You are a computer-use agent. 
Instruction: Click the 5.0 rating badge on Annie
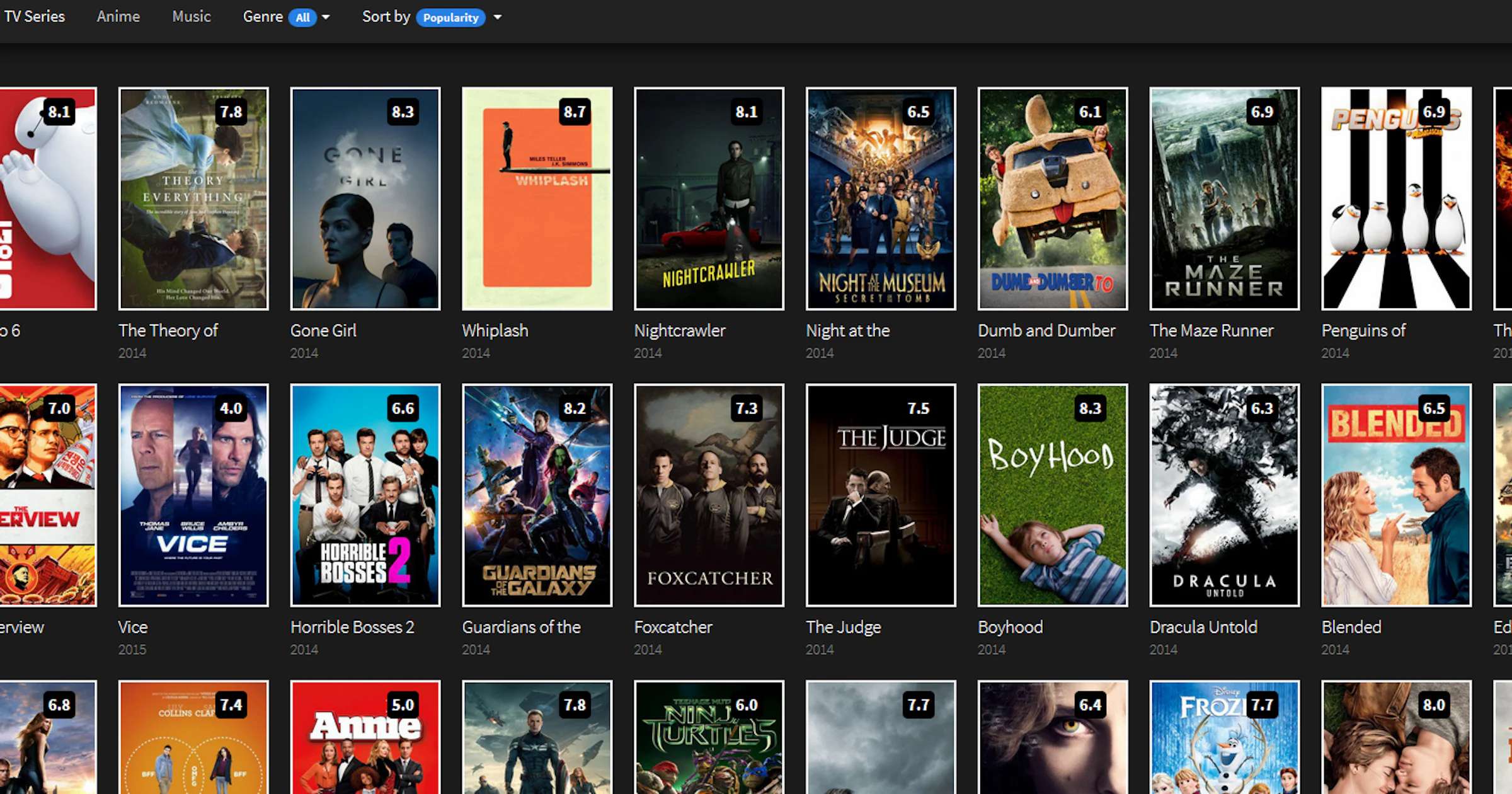coord(403,705)
